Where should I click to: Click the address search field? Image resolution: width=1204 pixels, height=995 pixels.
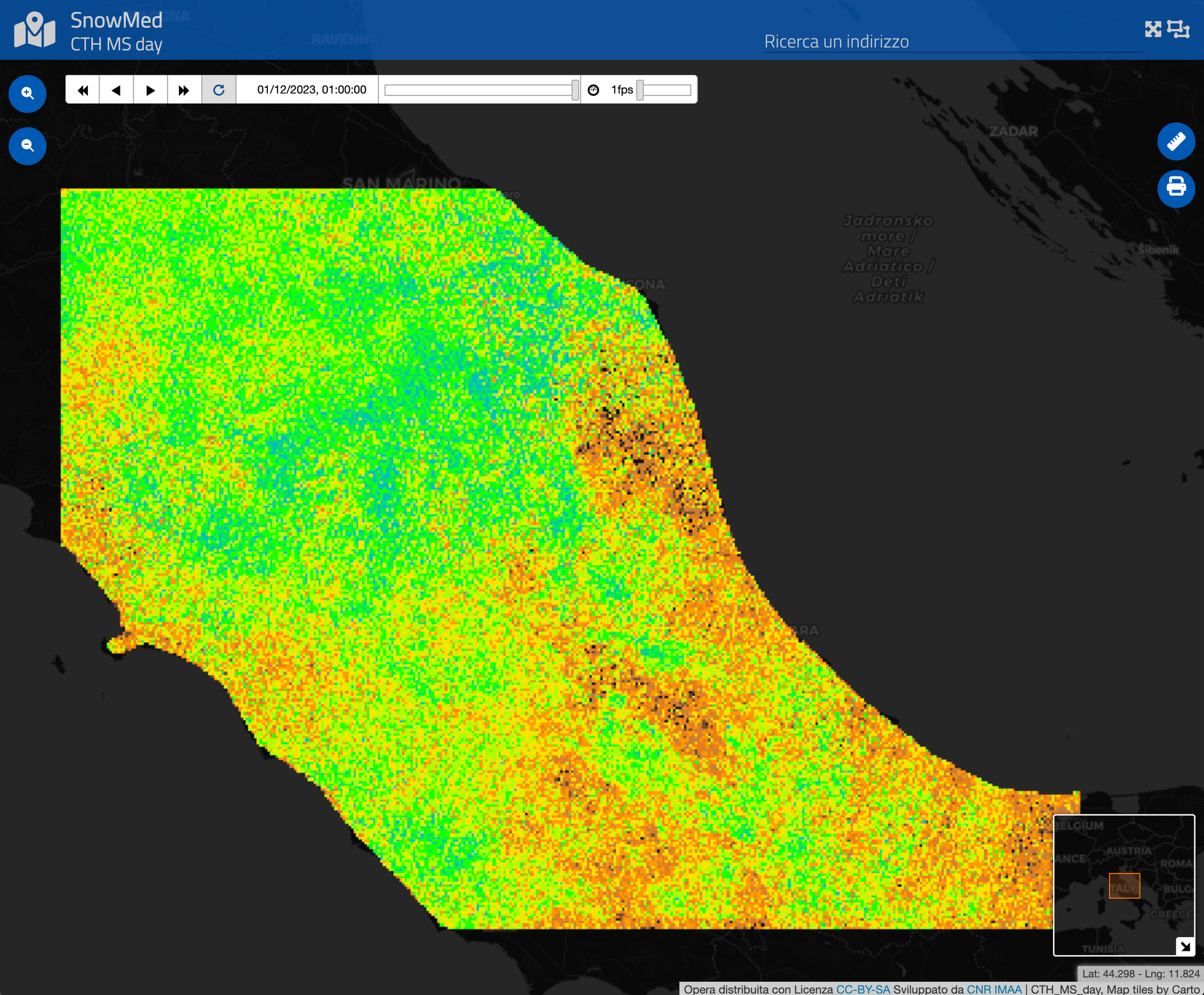[953, 42]
